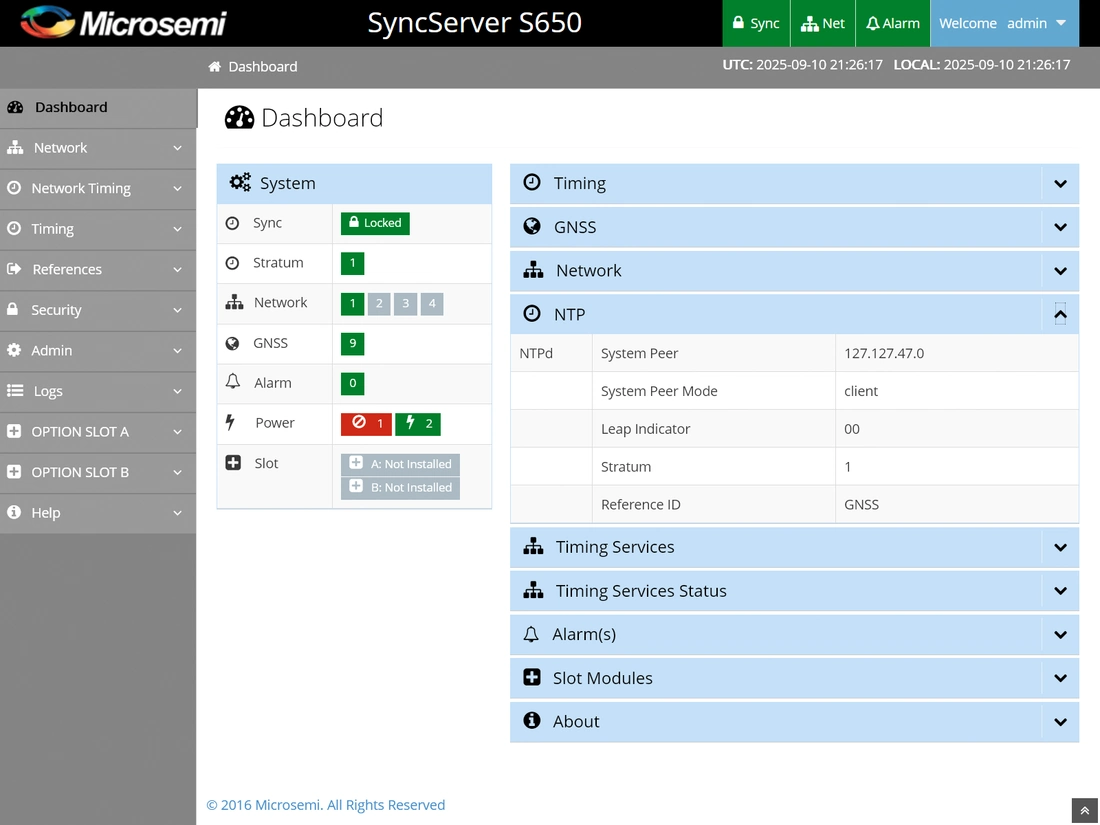Open the Help sidebar menu
The height and width of the screenshot is (825, 1100).
98,514
